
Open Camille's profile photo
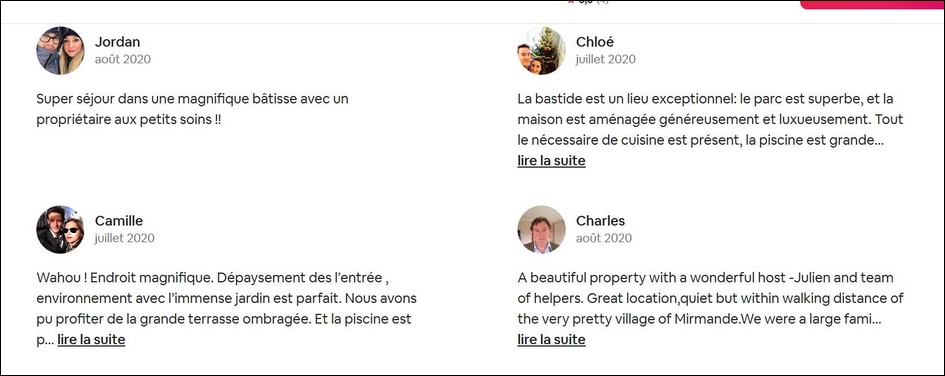click(60, 230)
